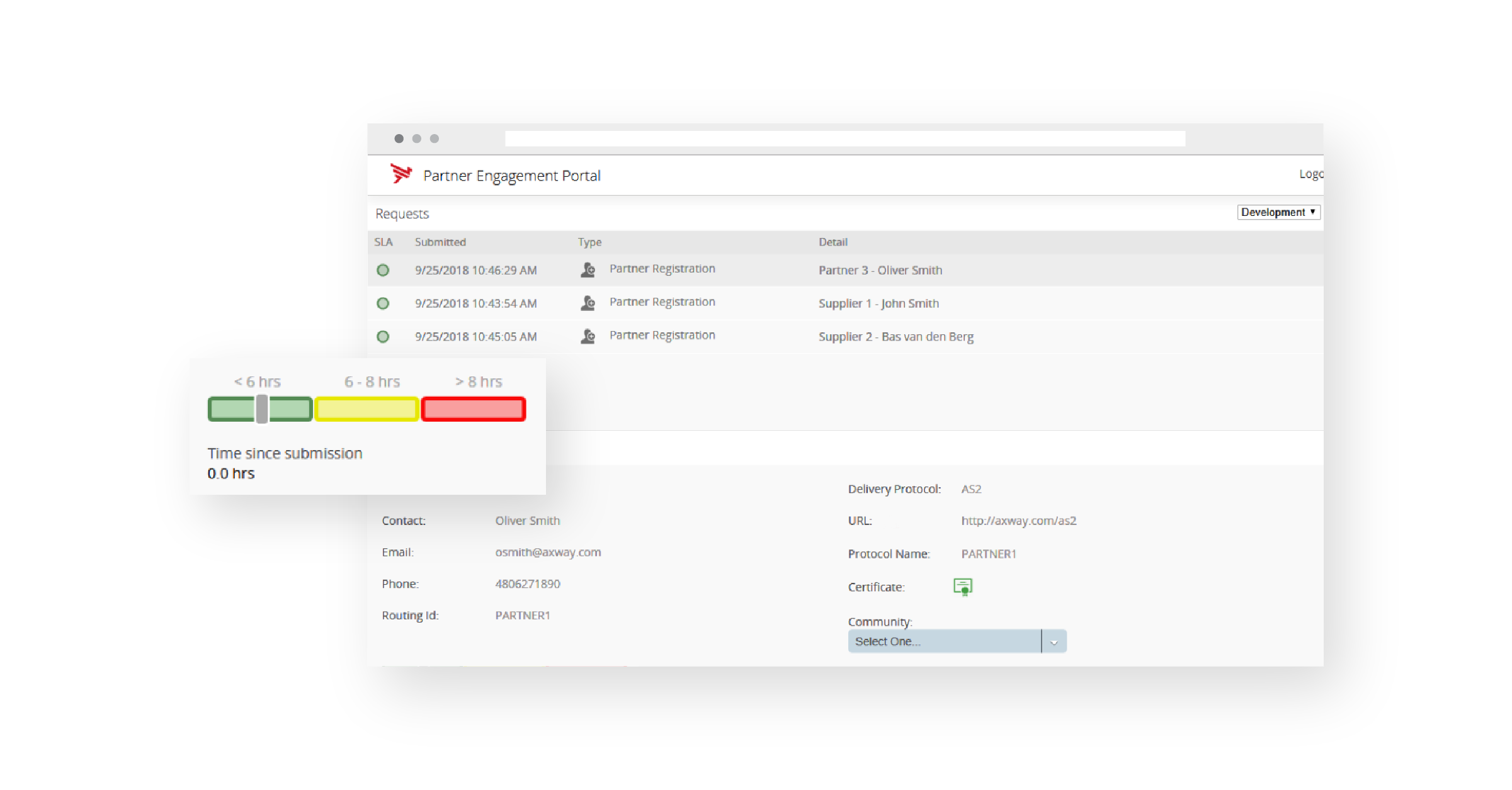Select the 9/25/2018 10:45:05 AM timestamp
1512x790 pixels.
475,337
